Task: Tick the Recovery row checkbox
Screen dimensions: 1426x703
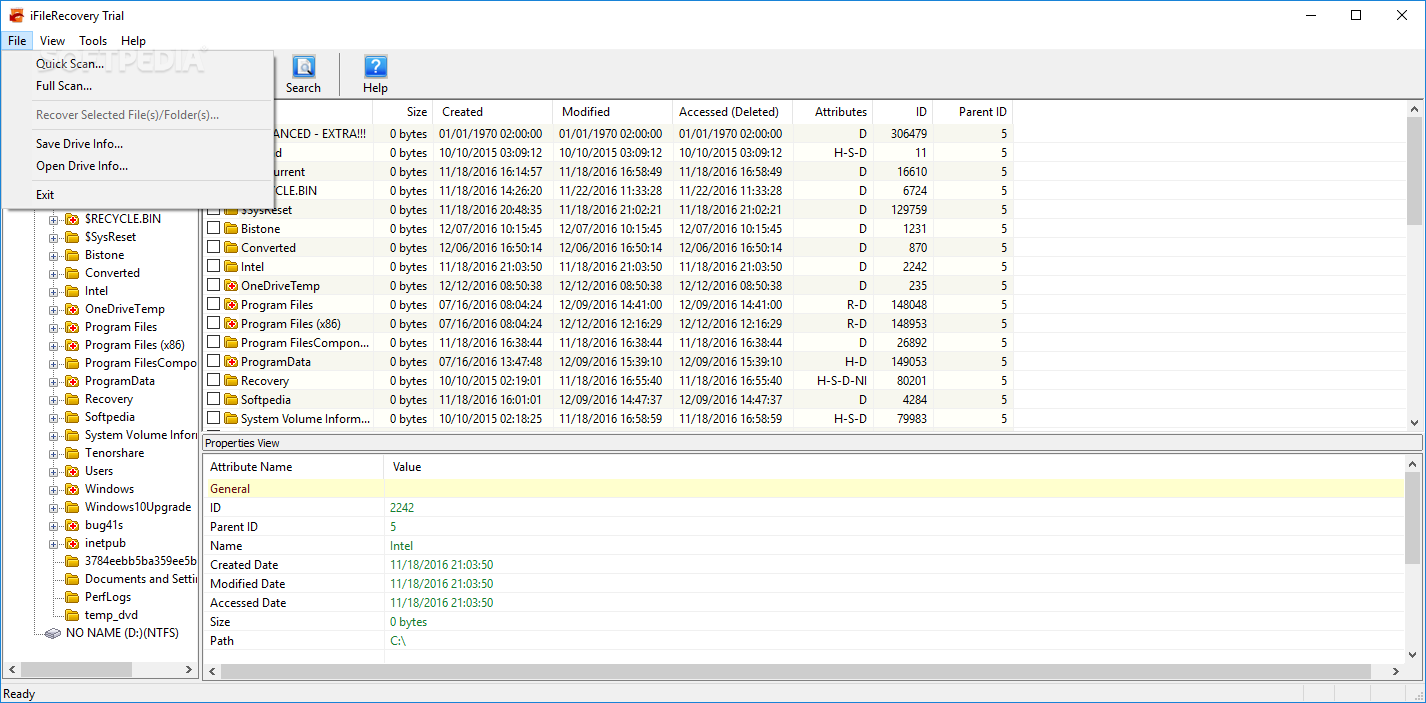Action: (213, 381)
